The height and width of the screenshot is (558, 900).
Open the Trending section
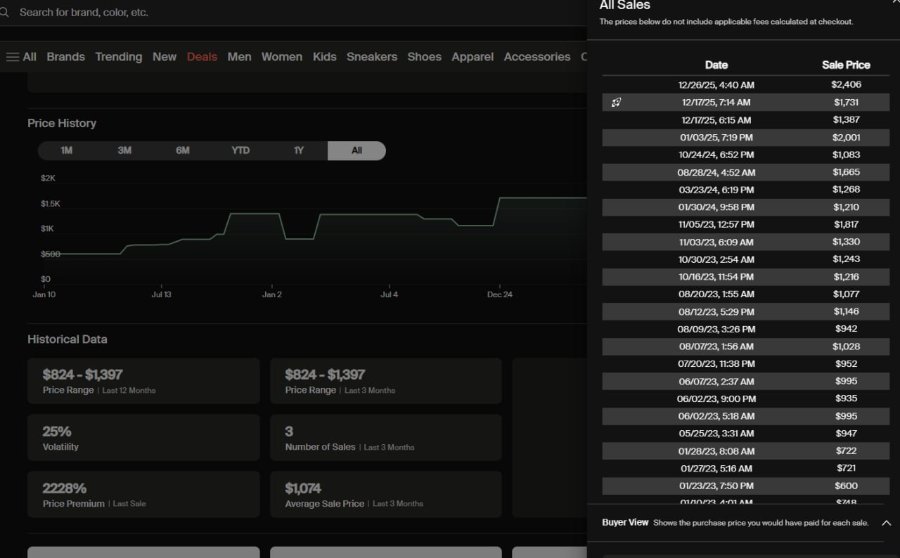point(119,57)
